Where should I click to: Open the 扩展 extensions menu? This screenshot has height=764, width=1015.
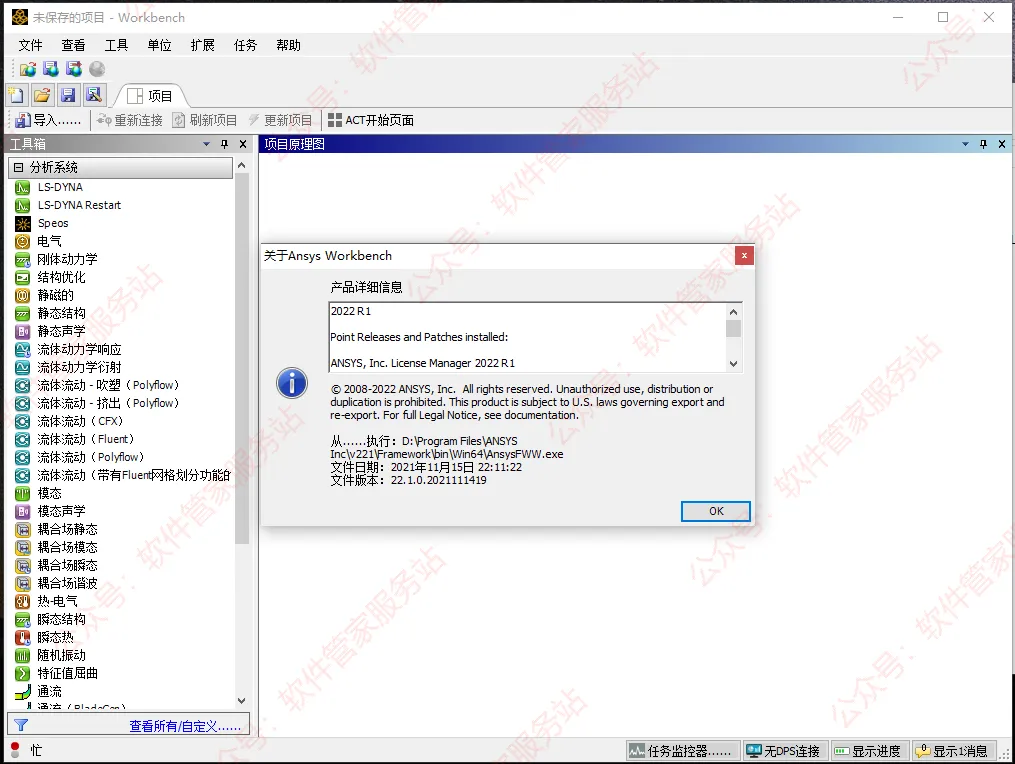(203, 45)
